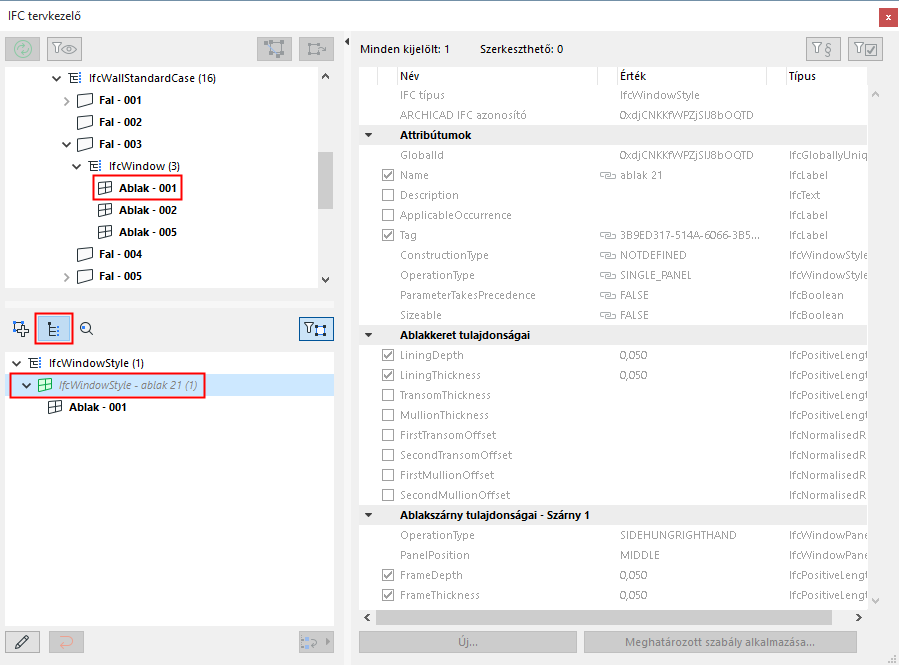Click the tree view icon above IfcWindowStyle

point(54,328)
